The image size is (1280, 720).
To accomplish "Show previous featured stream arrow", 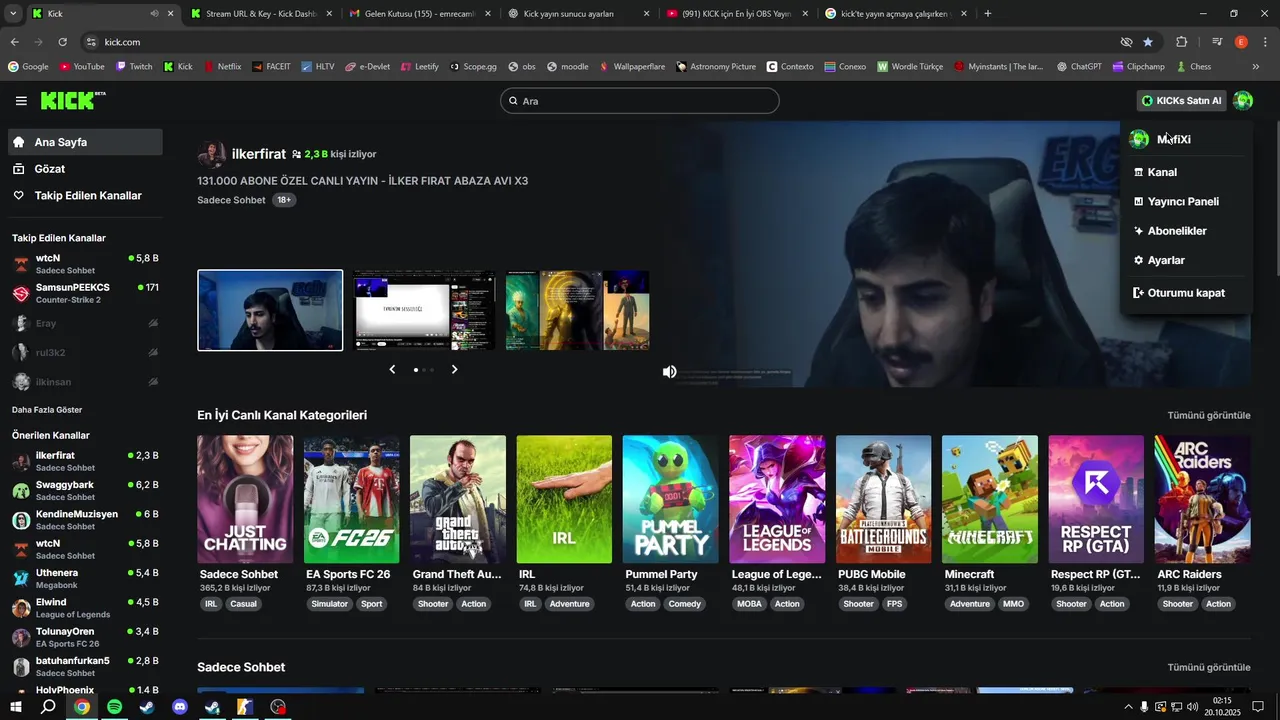I will (392, 369).
